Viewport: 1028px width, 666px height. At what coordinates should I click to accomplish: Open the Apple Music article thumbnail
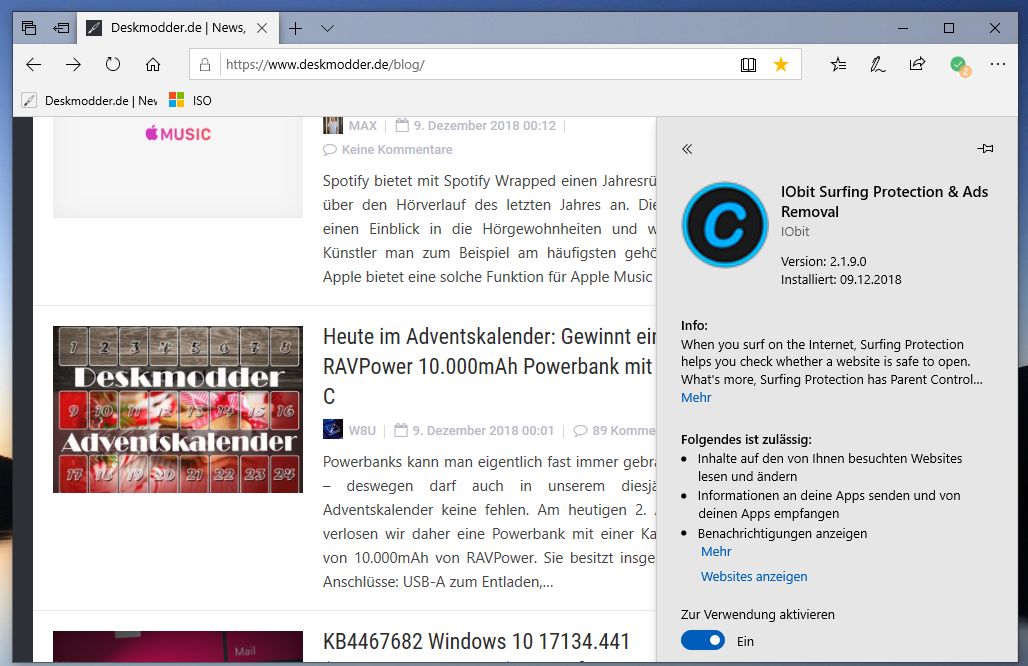point(178,167)
